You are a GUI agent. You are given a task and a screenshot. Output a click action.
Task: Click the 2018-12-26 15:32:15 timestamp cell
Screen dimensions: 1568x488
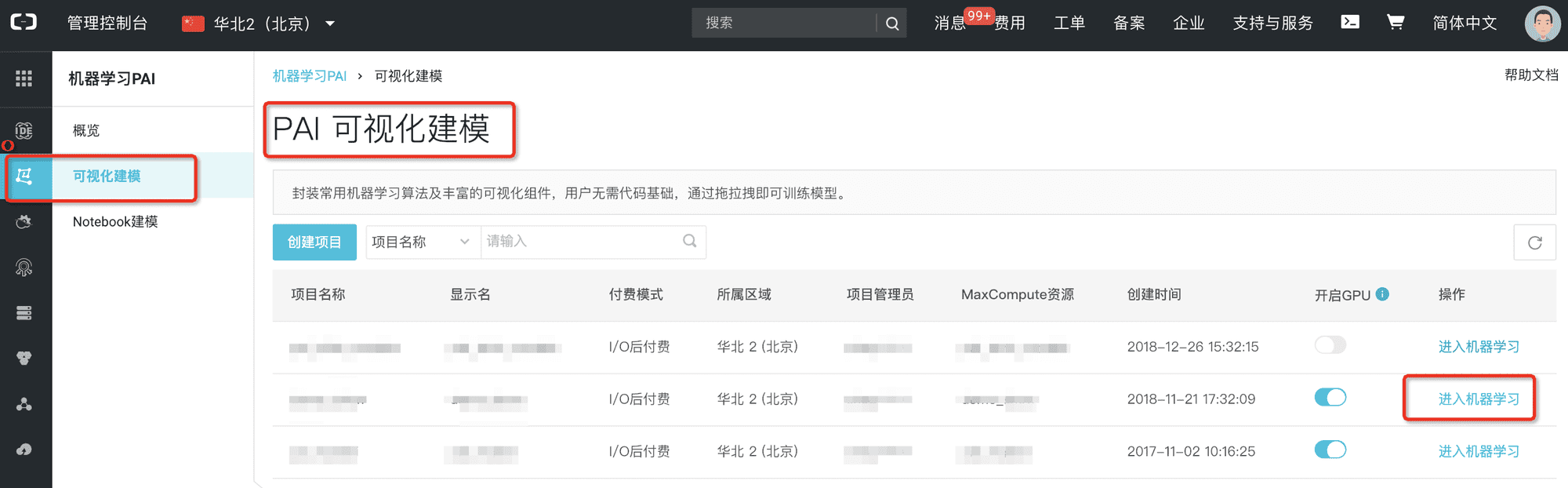point(1192,347)
